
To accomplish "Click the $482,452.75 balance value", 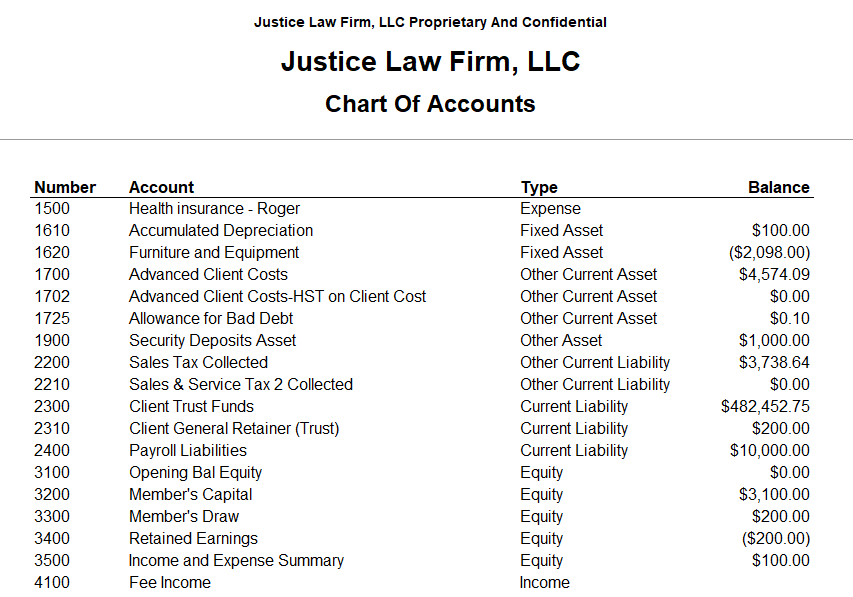I will pos(765,407).
